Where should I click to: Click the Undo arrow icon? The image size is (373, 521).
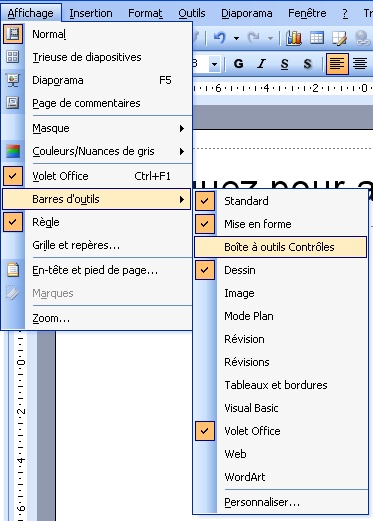(220, 38)
